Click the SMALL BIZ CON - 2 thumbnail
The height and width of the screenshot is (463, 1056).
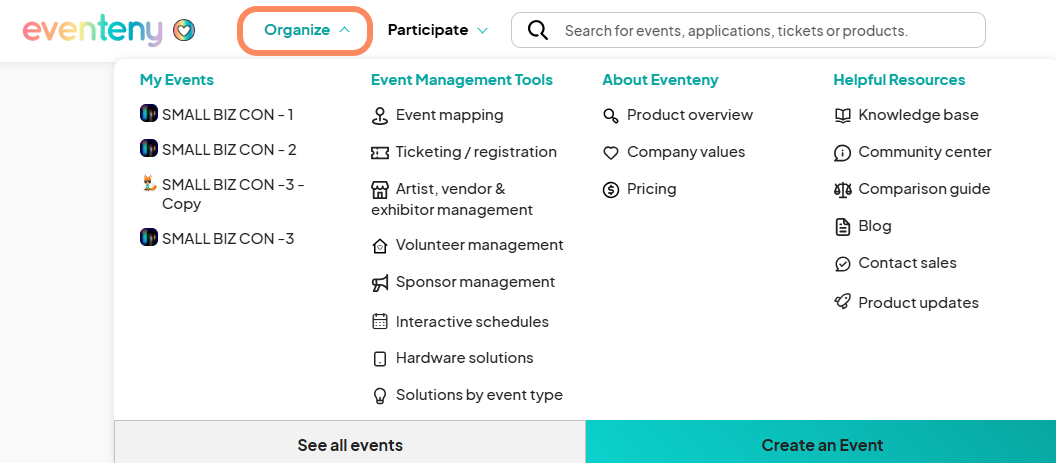(149, 148)
